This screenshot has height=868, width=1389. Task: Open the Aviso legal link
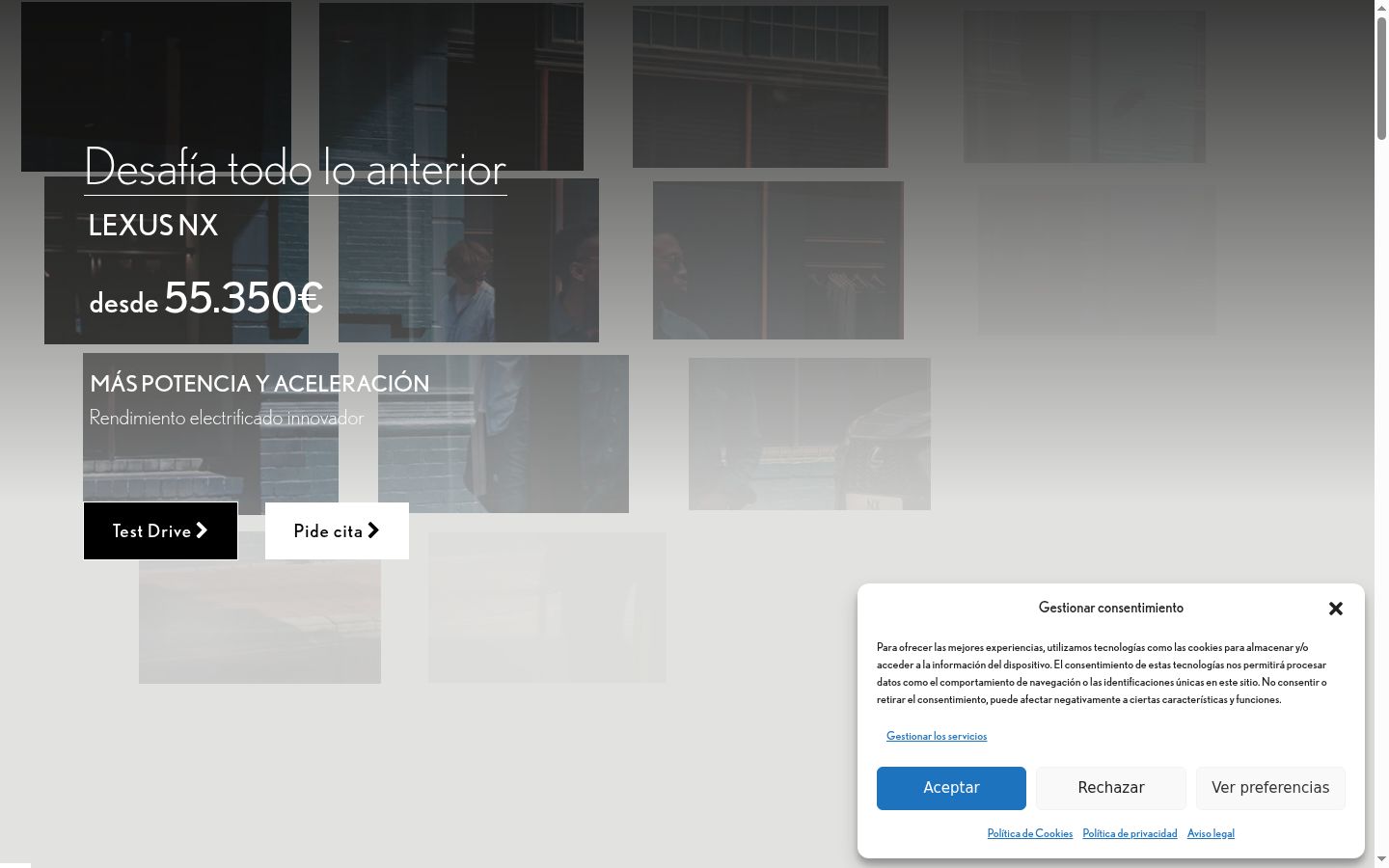[x=1211, y=833]
